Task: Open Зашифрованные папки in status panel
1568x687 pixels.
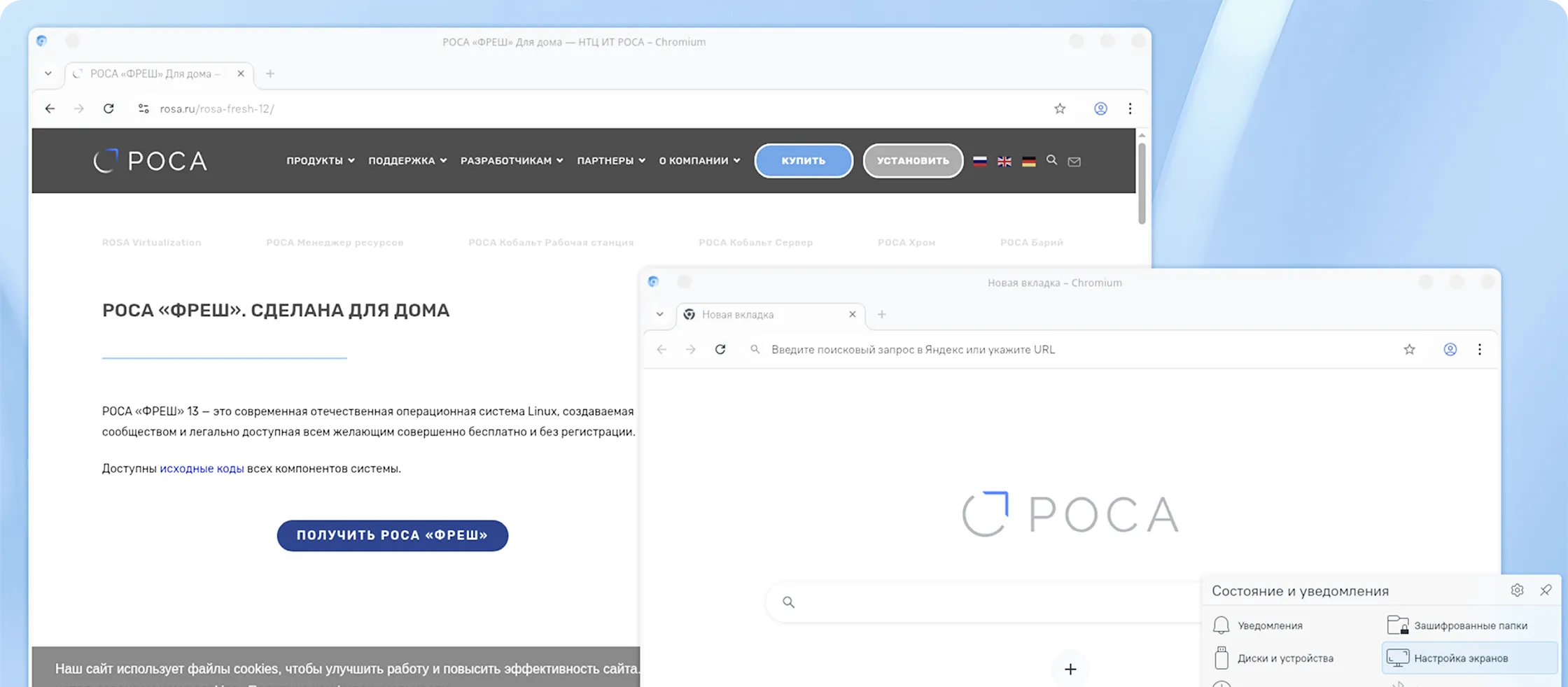Action: [1457, 625]
